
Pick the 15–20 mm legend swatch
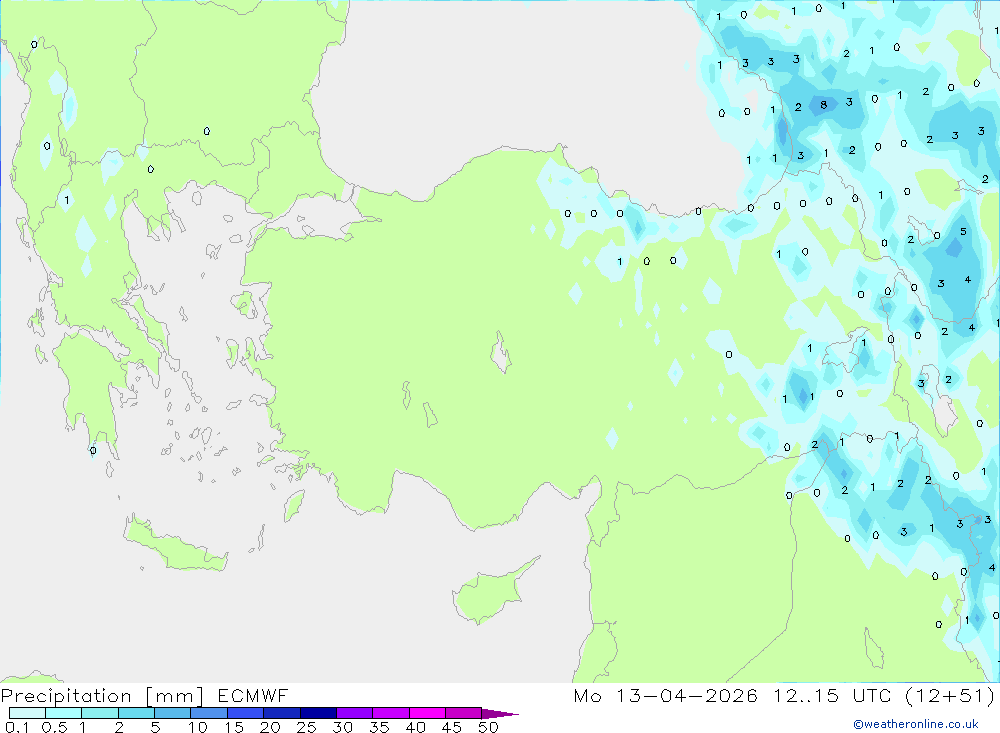pos(245,713)
